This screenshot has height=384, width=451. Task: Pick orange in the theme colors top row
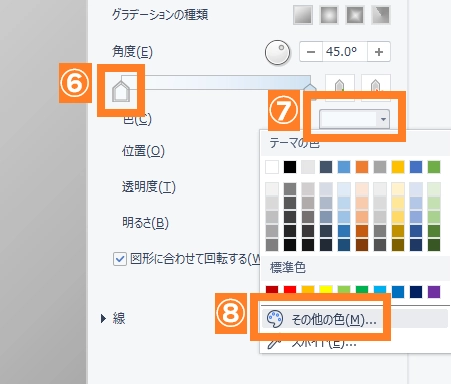click(362, 167)
